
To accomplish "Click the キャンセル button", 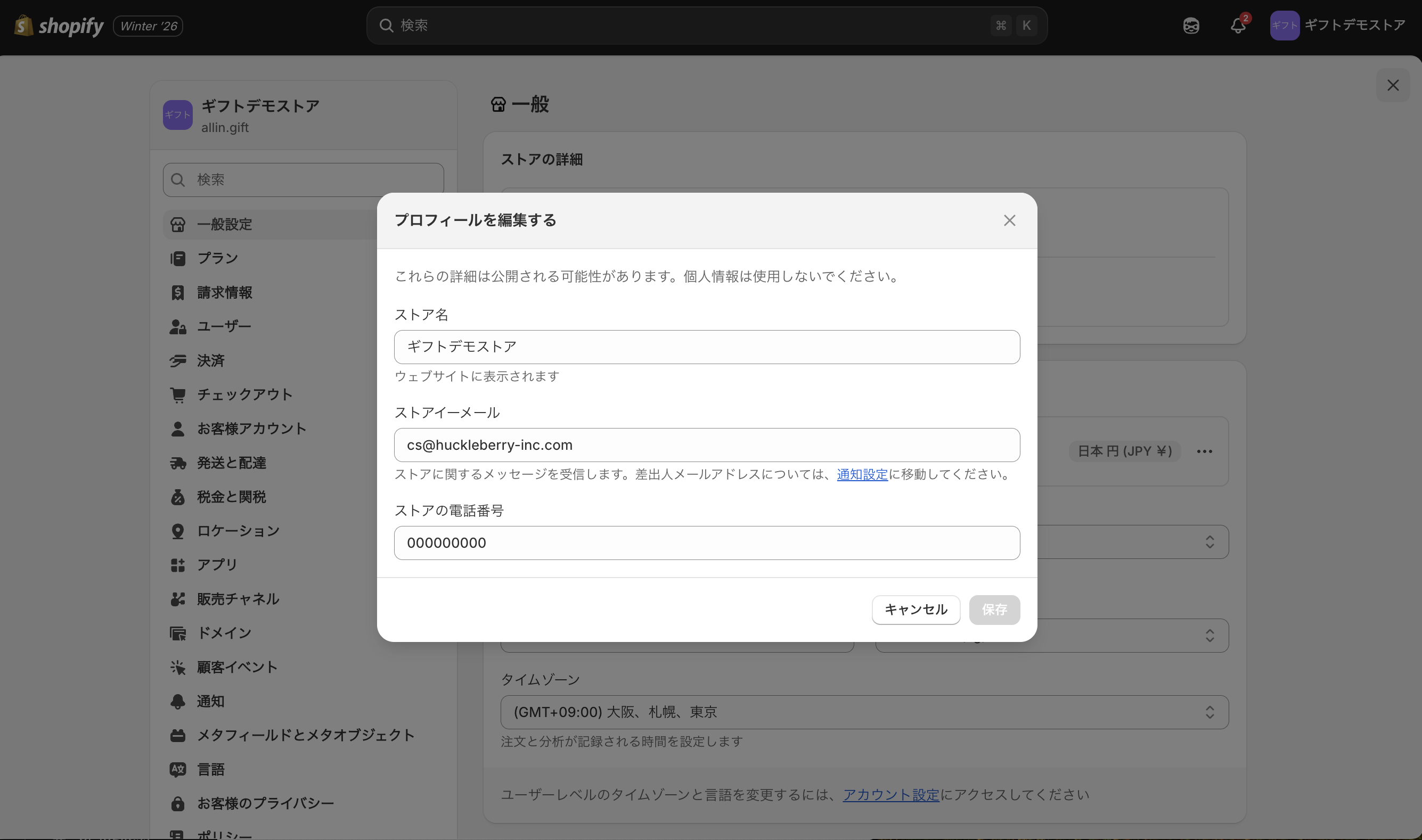I will click(x=915, y=610).
